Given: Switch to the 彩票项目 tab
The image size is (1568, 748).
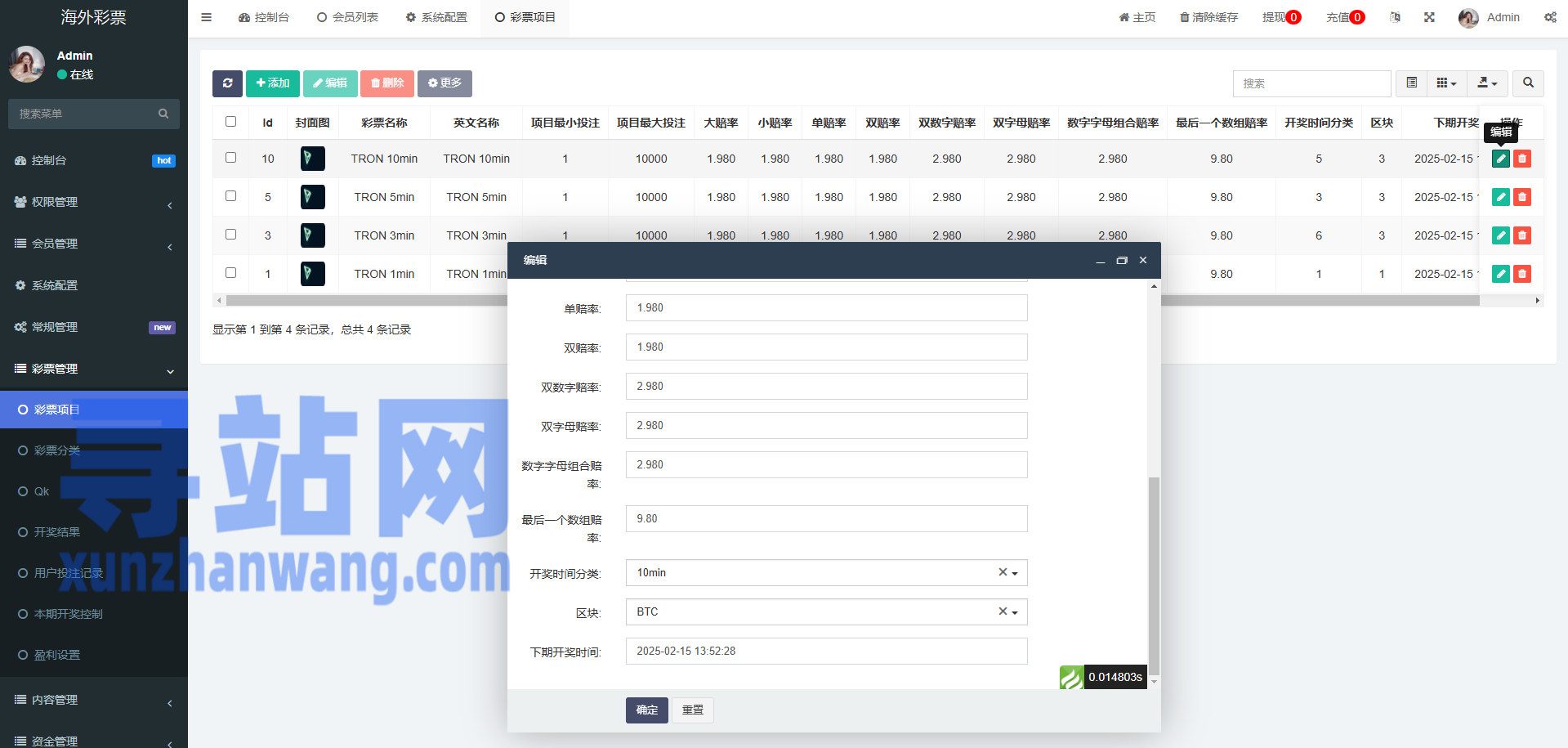Looking at the screenshot, I should [x=525, y=17].
